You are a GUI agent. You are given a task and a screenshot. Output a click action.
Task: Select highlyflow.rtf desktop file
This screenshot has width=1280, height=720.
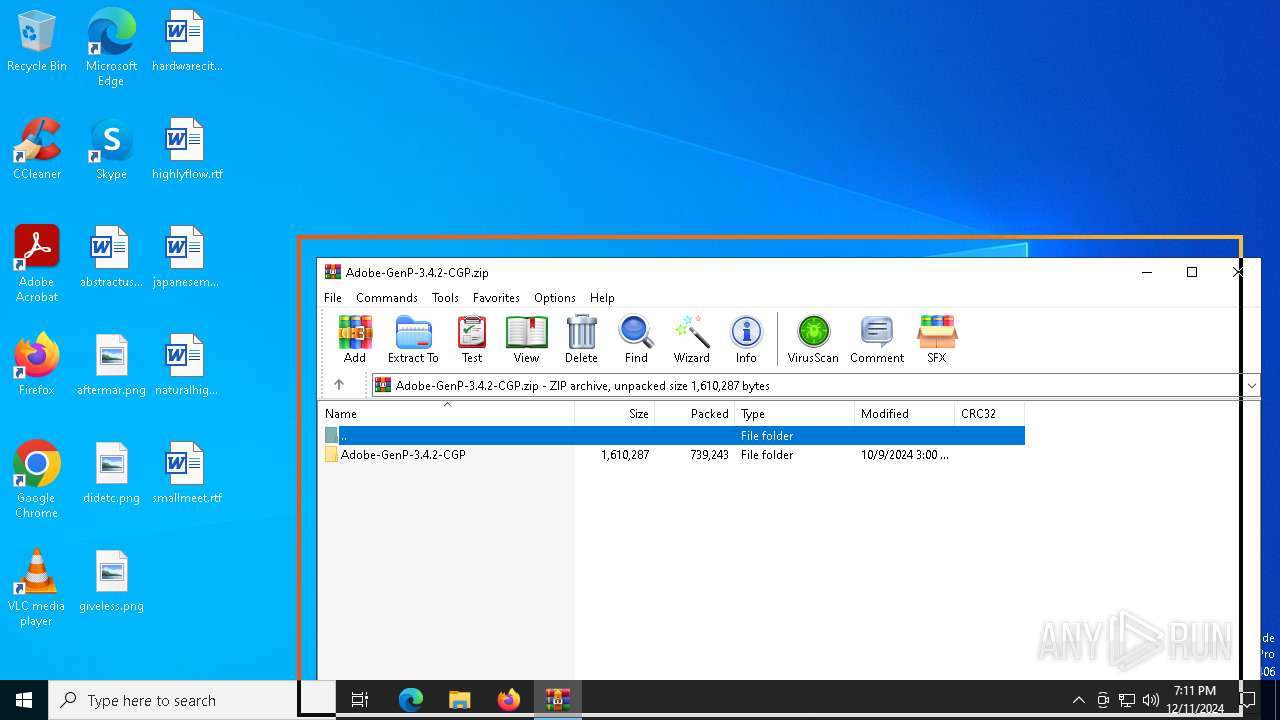tap(187, 150)
